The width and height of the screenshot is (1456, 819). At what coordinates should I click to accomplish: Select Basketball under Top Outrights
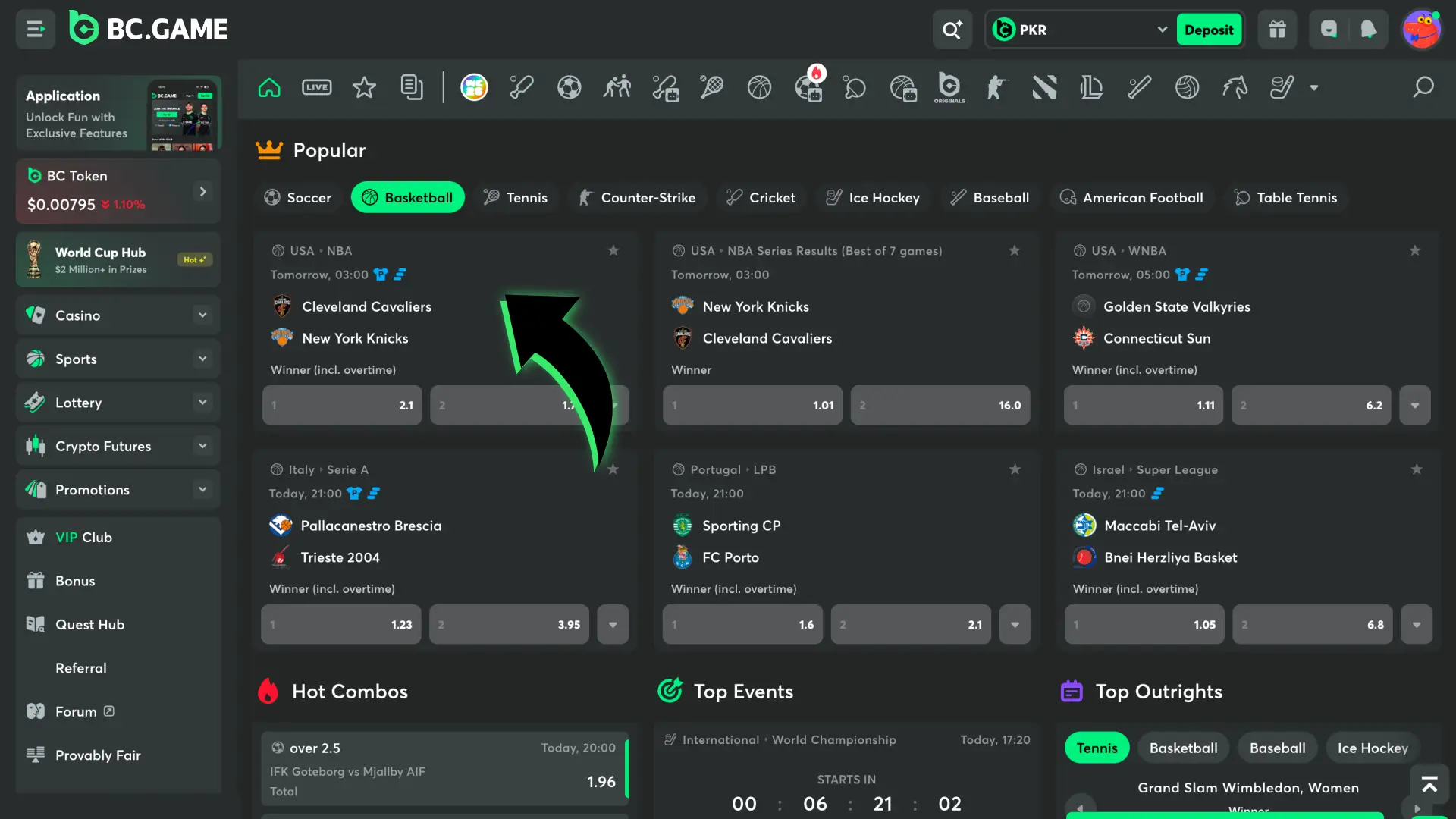[1184, 748]
